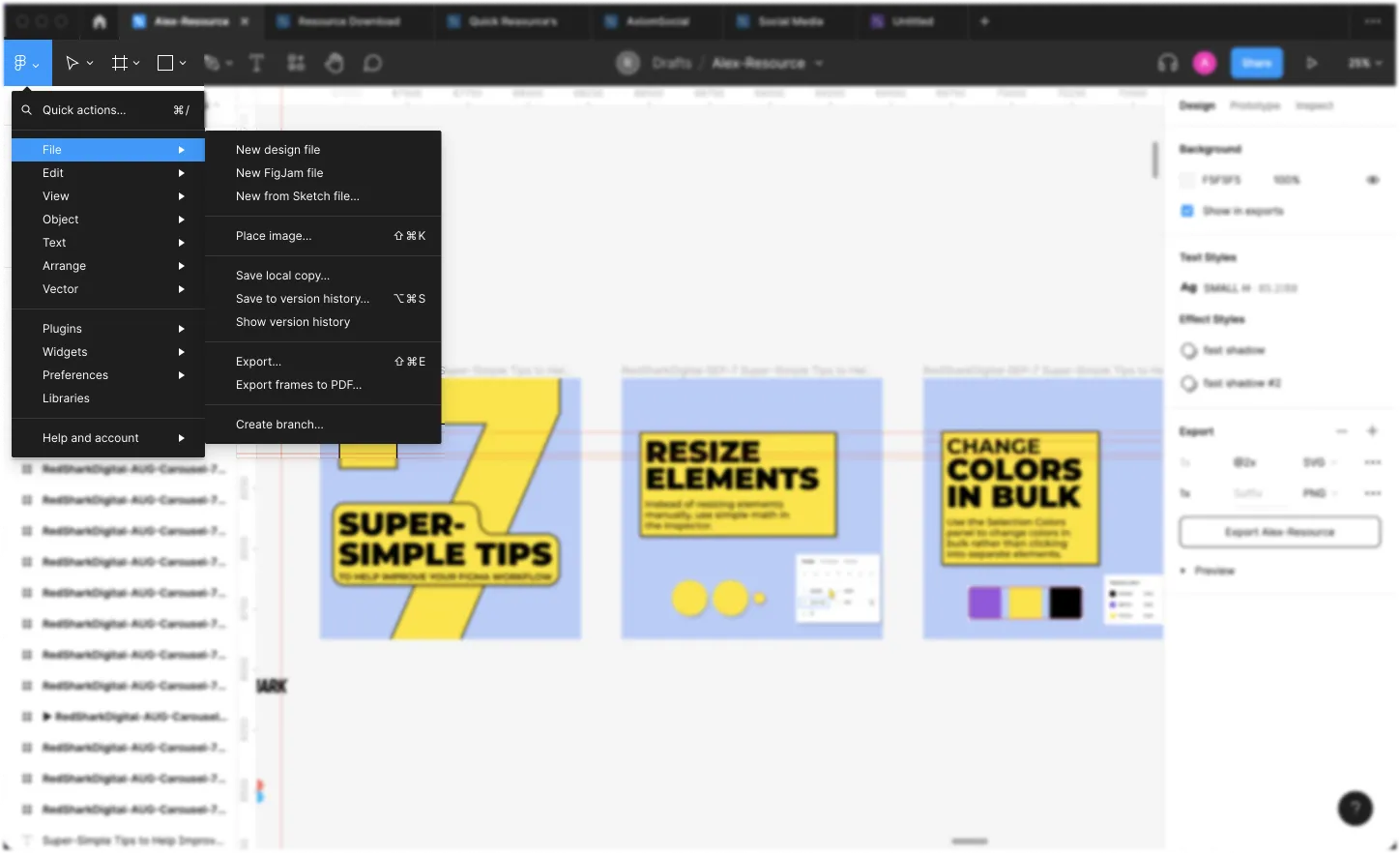Open the Comment tool
The height and width of the screenshot is (853, 1400).
(373, 63)
